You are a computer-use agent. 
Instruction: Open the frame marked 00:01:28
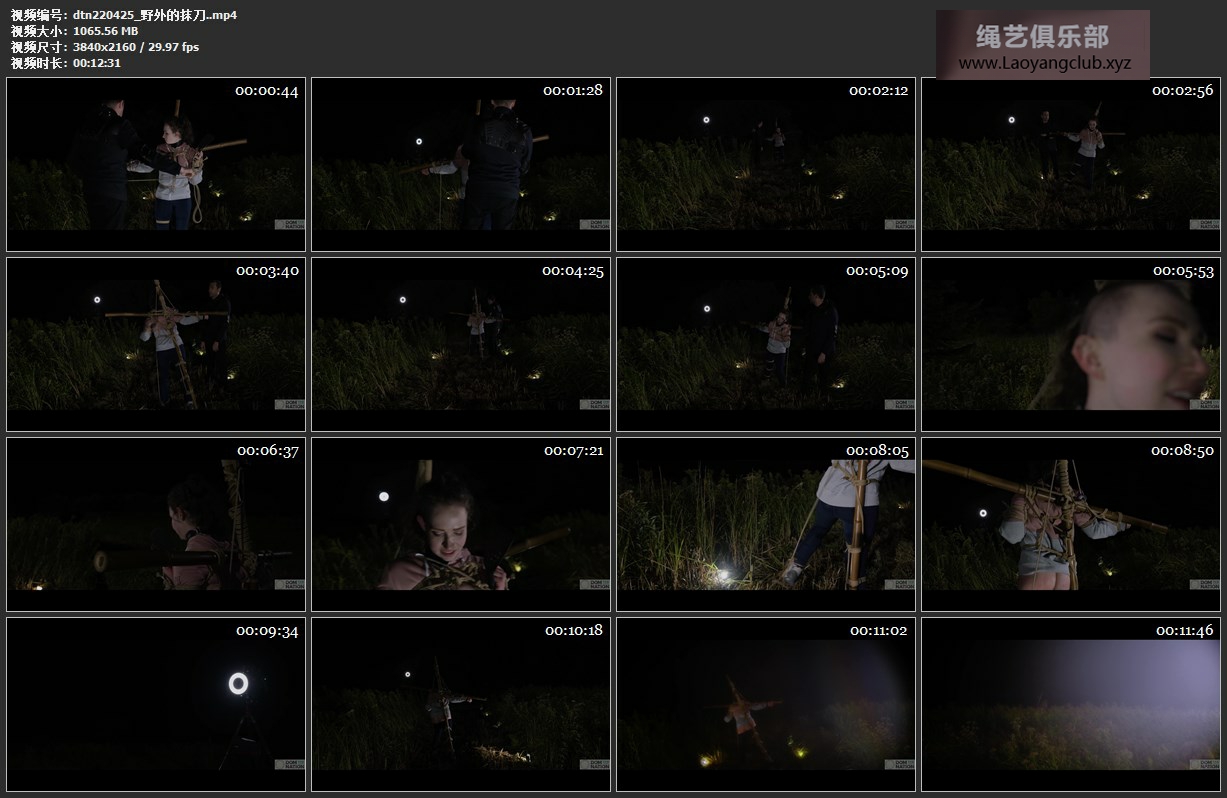pos(461,165)
